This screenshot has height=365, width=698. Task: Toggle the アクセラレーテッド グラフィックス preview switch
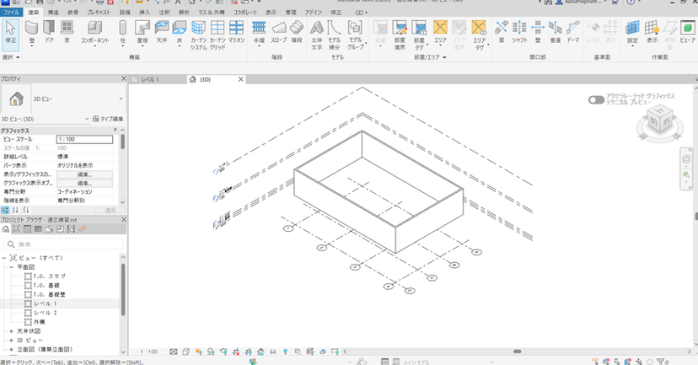point(596,100)
